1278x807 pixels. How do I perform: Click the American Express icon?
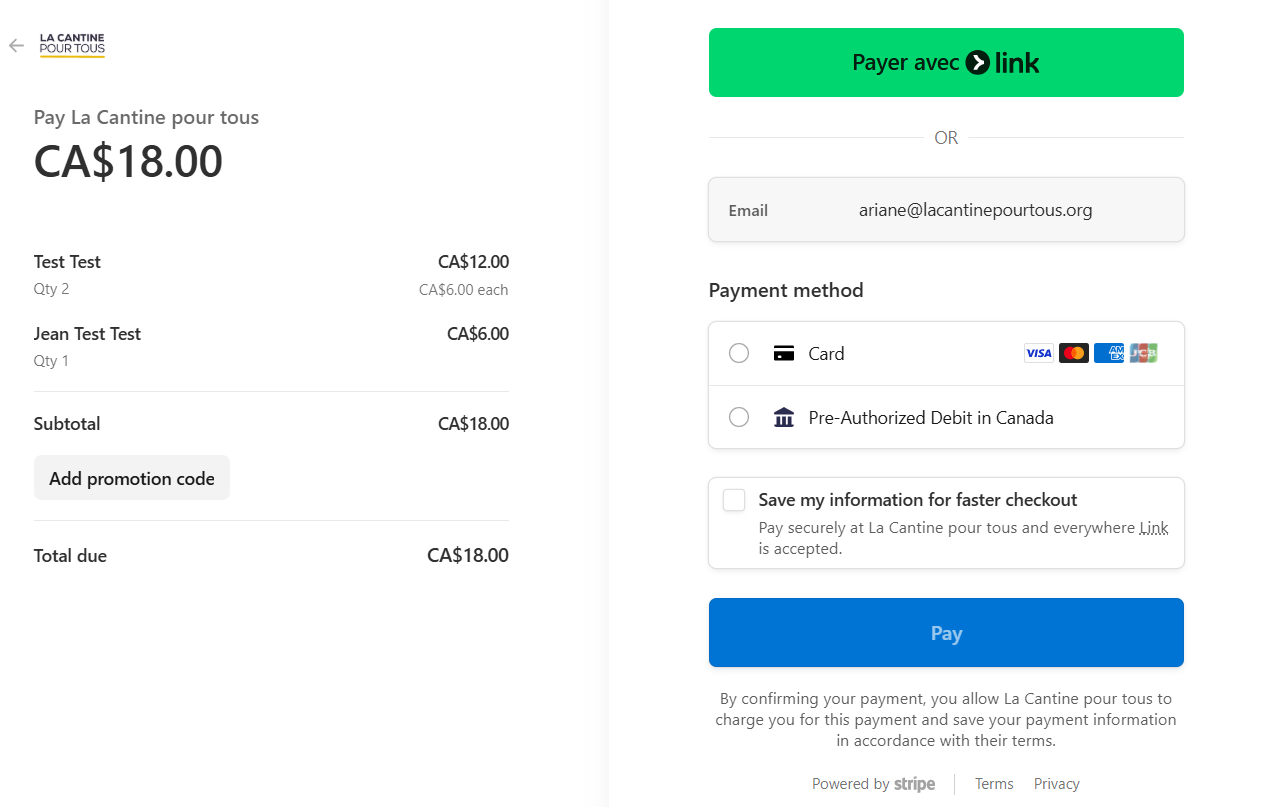coord(1108,353)
